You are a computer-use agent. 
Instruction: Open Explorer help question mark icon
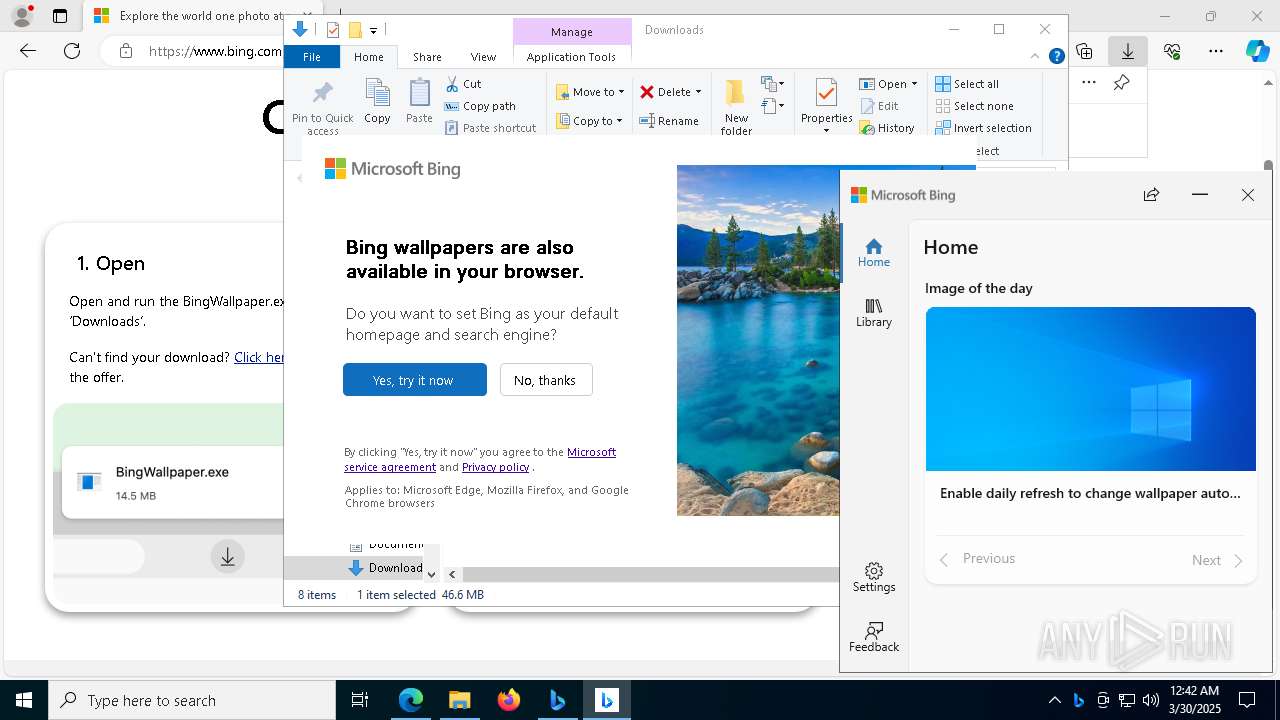pyautogui.click(x=1056, y=57)
